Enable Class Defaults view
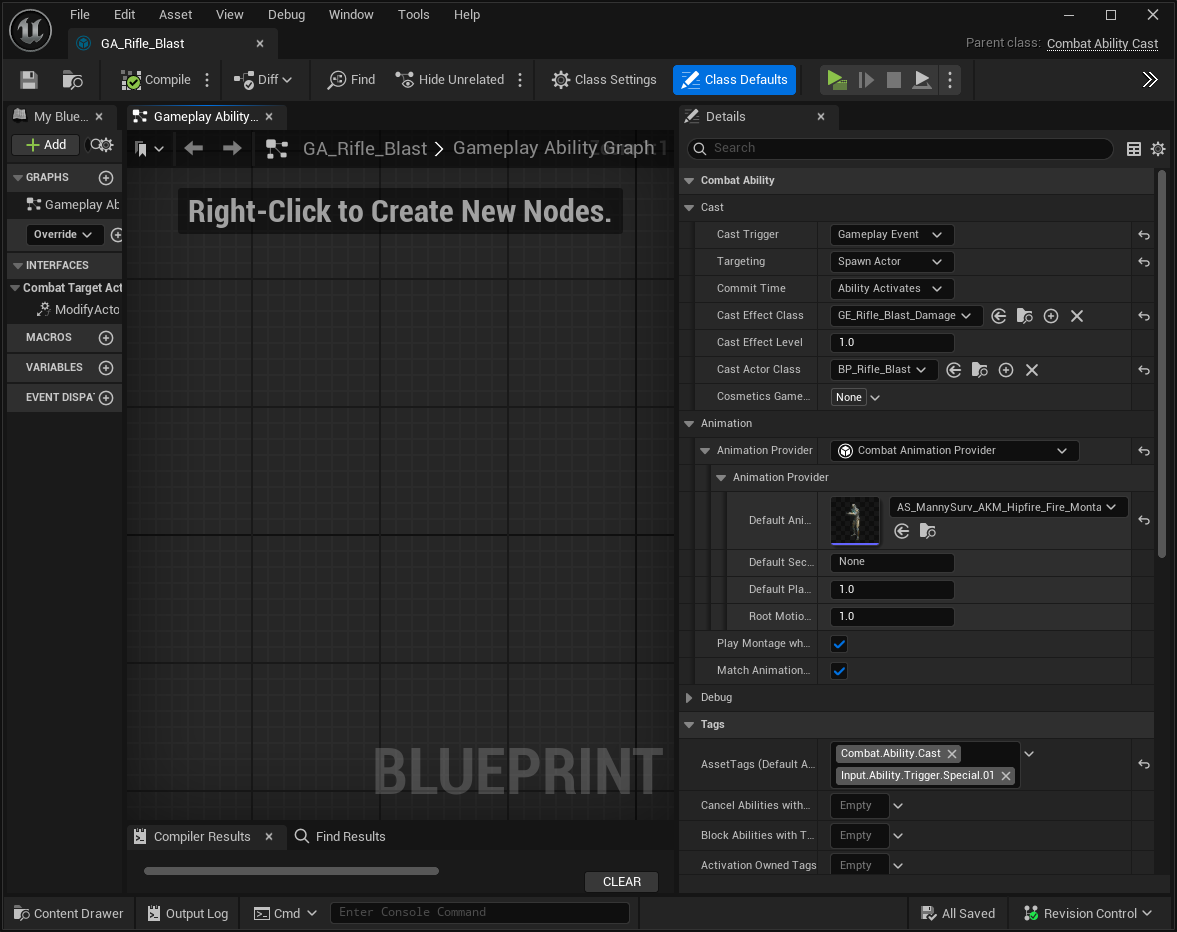1177x932 pixels. [x=734, y=80]
